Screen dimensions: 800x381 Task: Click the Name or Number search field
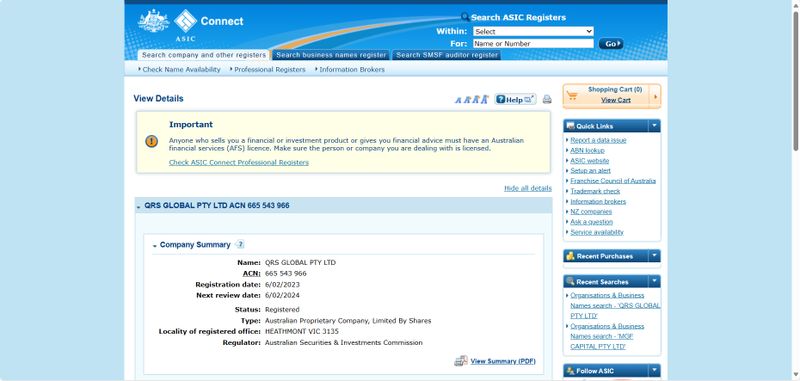pyautogui.click(x=533, y=44)
